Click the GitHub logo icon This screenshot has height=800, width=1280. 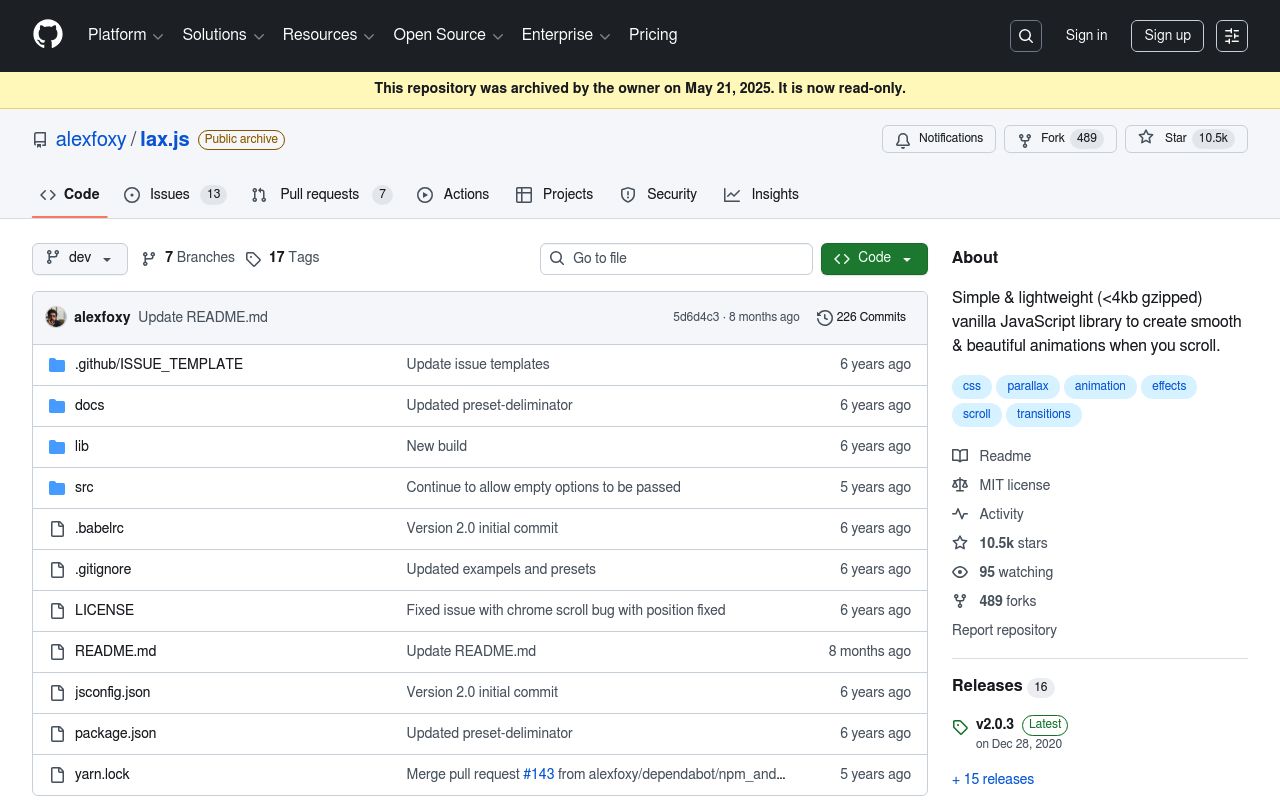[x=48, y=35]
